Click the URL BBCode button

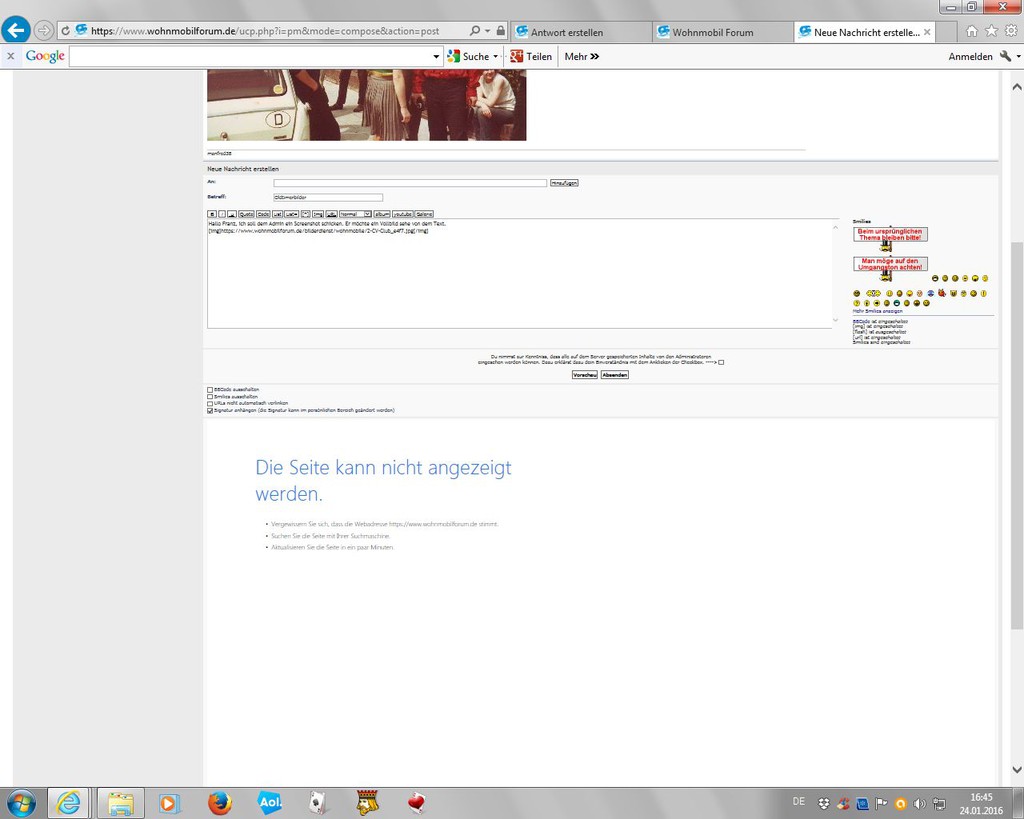click(x=332, y=214)
